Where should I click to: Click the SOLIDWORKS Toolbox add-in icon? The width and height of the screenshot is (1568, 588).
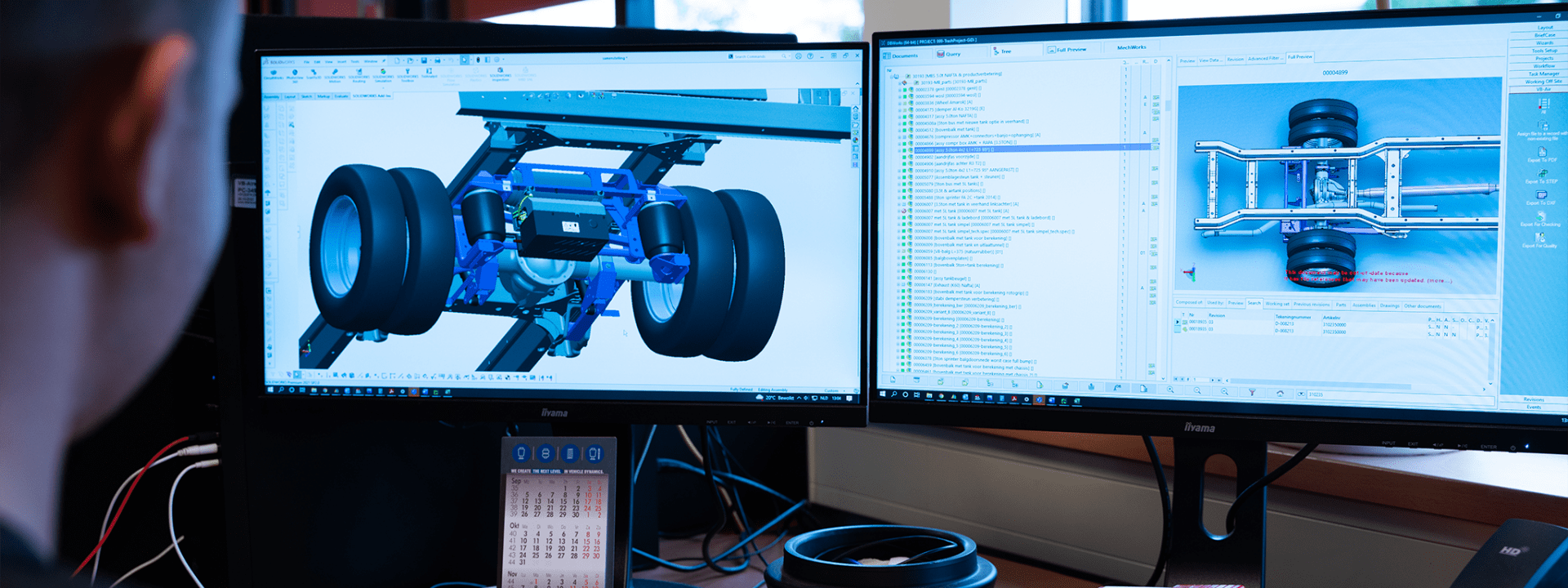tap(408, 74)
